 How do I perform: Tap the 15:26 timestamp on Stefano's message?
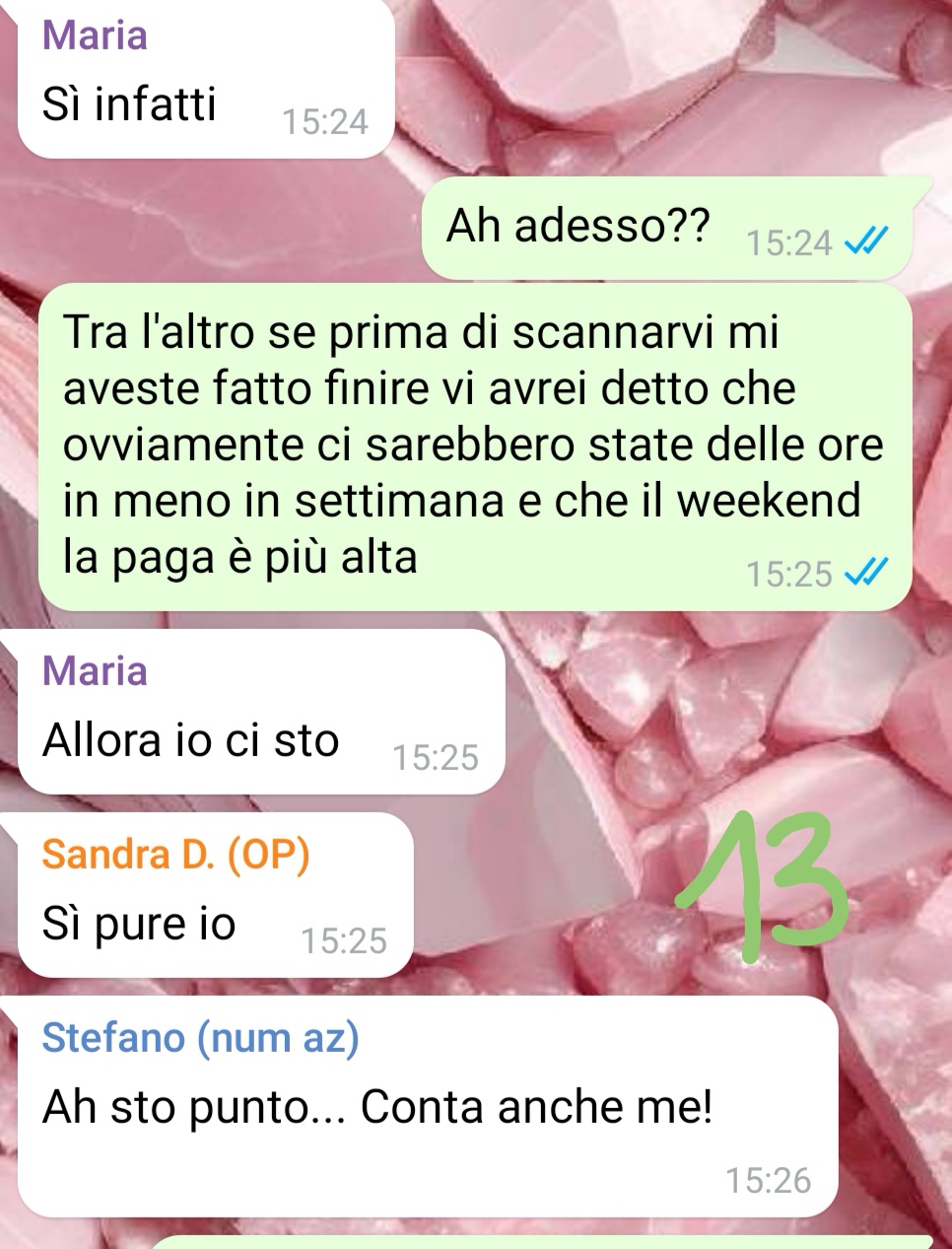pyautogui.click(x=768, y=1180)
